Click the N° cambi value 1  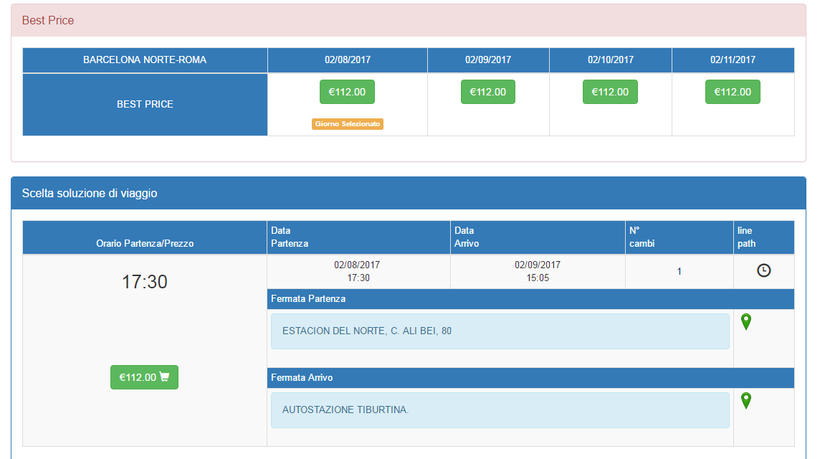pos(679,272)
